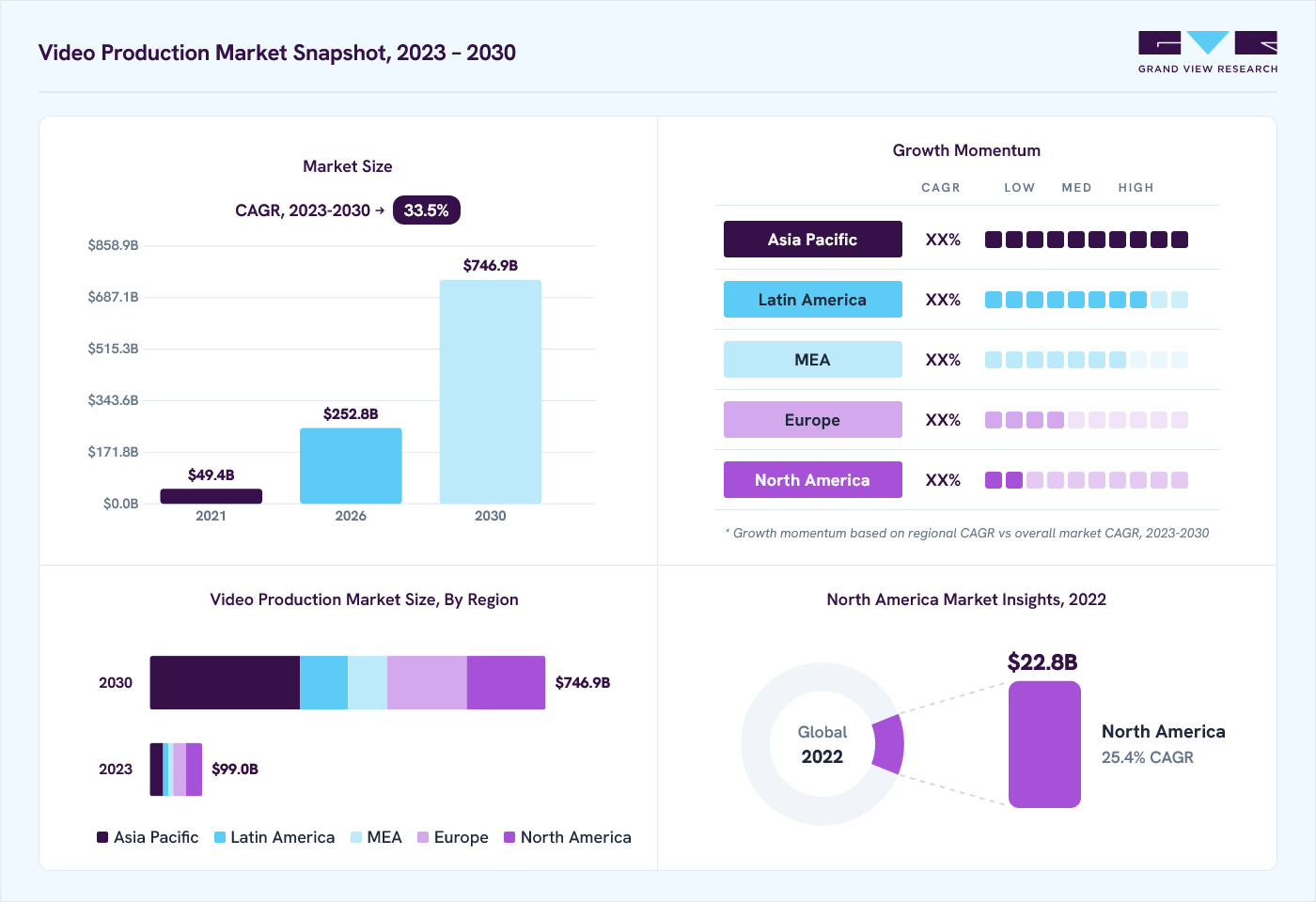1316x902 pixels.
Task: Click the North America Market Insights, 2022 heading
Action: tap(966, 599)
